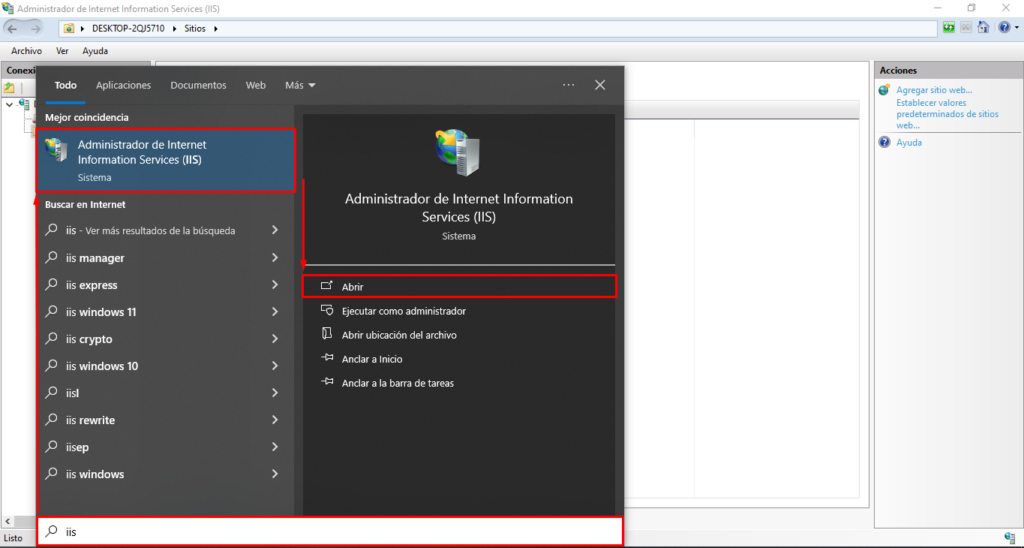This screenshot has height=548, width=1024.
Task: Click the search box containing iis
Action: coord(330,532)
